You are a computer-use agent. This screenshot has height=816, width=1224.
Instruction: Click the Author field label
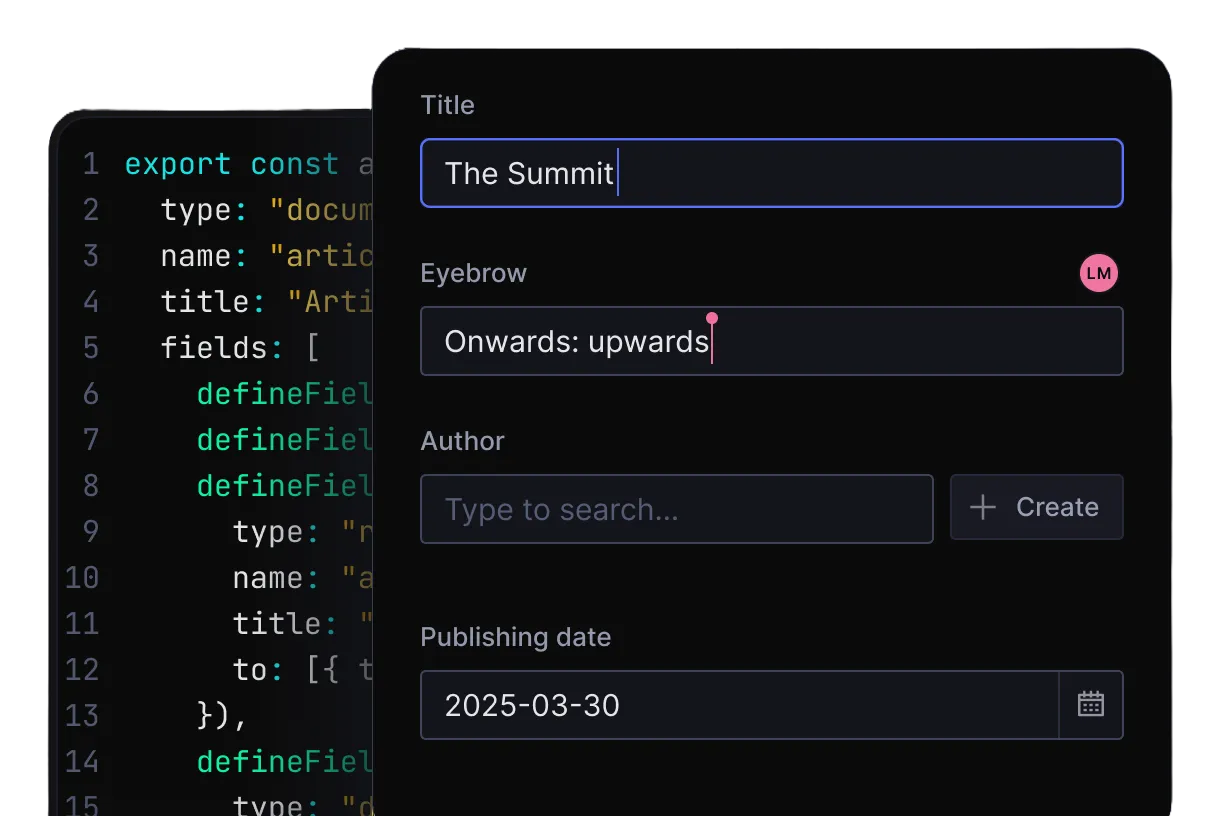pyautogui.click(x=462, y=440)
